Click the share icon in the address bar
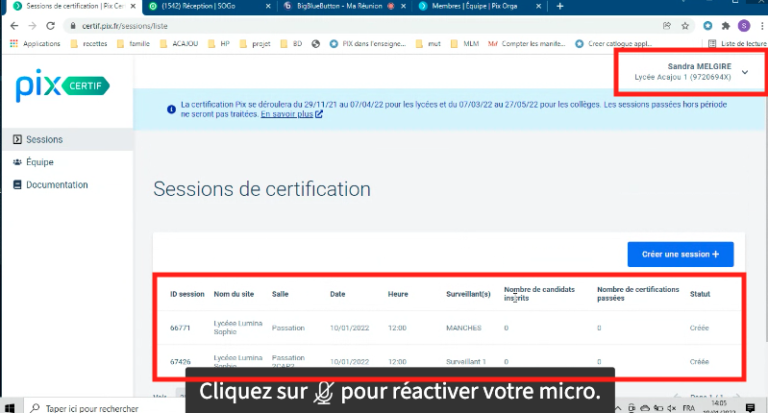768x413 pixels. tap(667, 26)
